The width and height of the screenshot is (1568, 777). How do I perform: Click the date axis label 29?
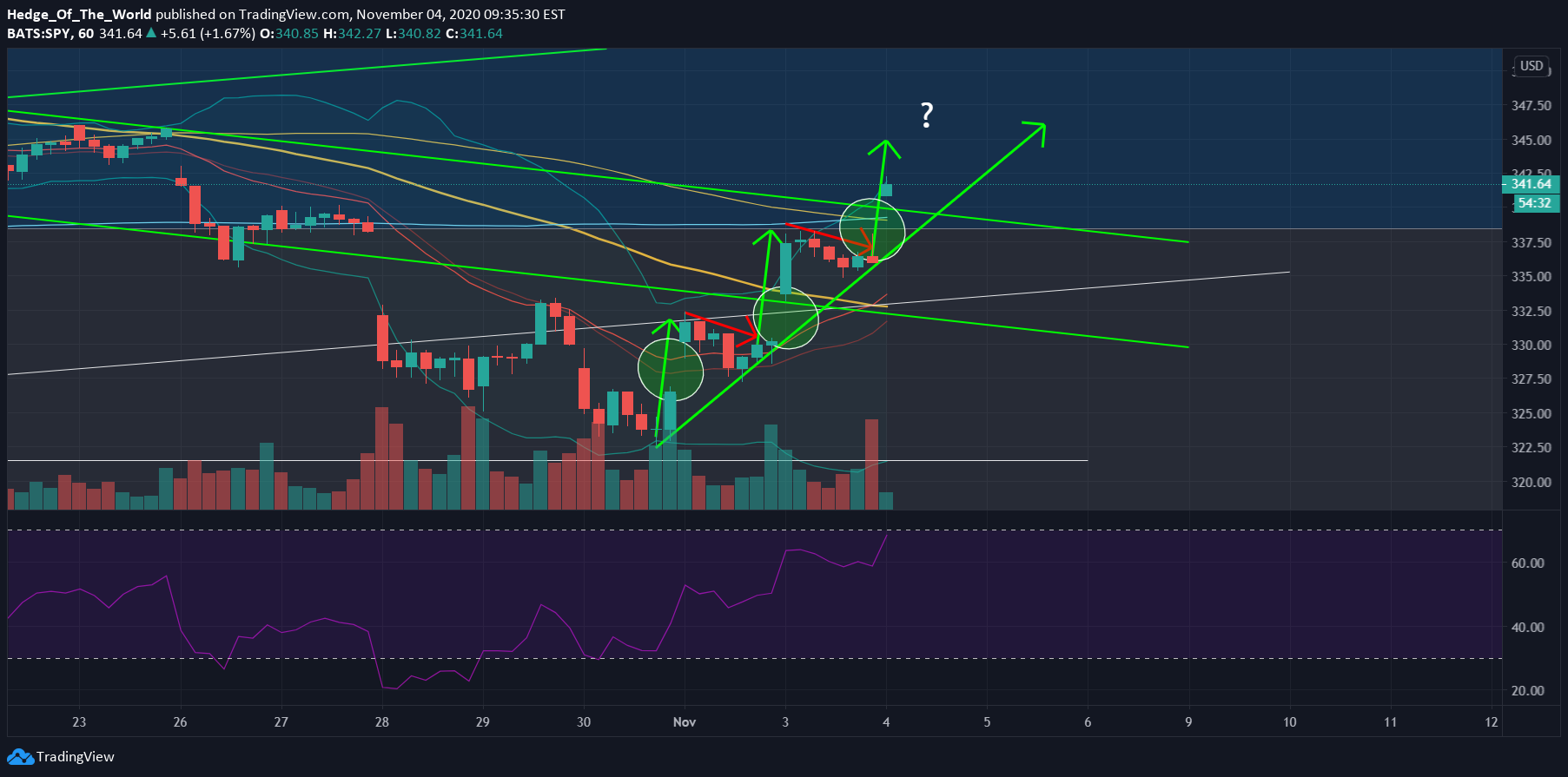coord(483,722)
